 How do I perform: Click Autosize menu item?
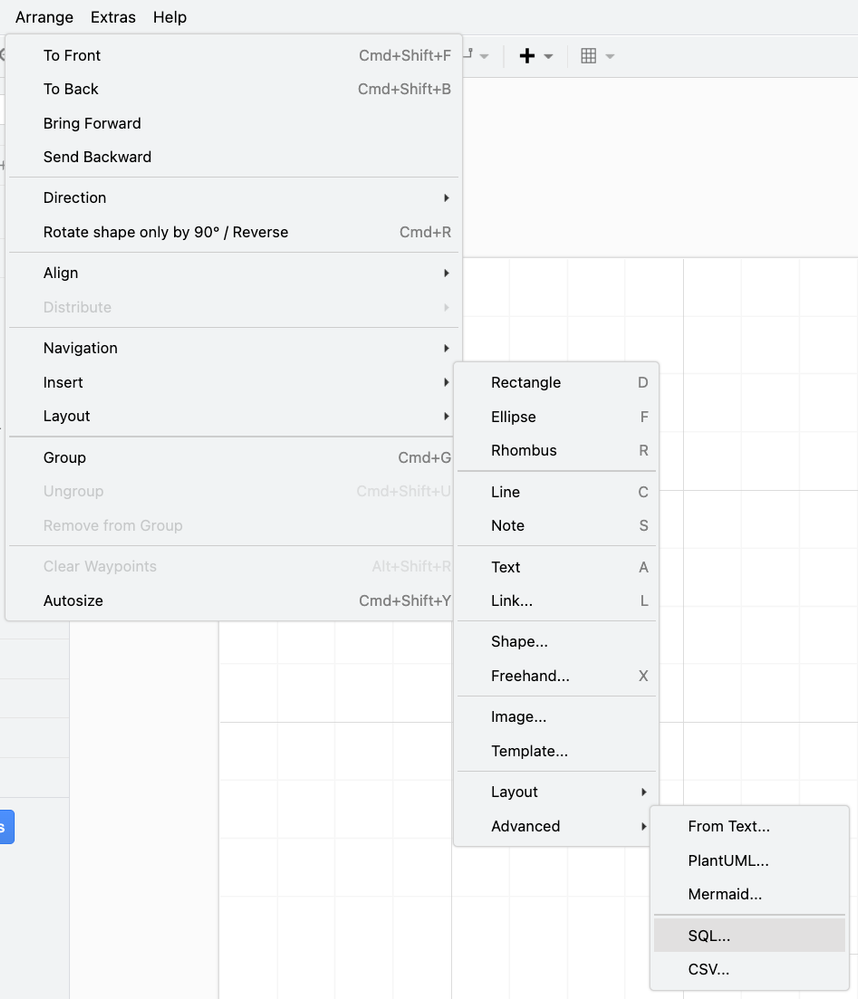click(x=234, y=600)
